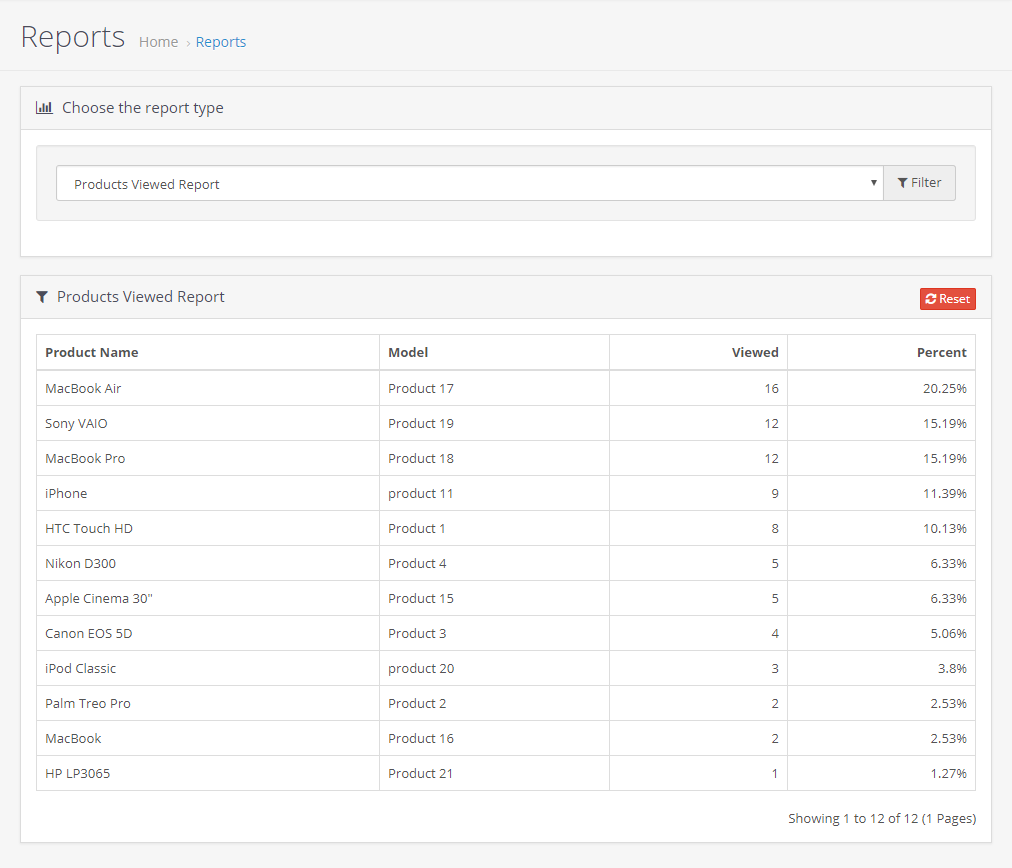This screenshot has width=1012, height=868.
Task: Click the iPhone product name
Action: pyautogui.click(x=66, y=493)
